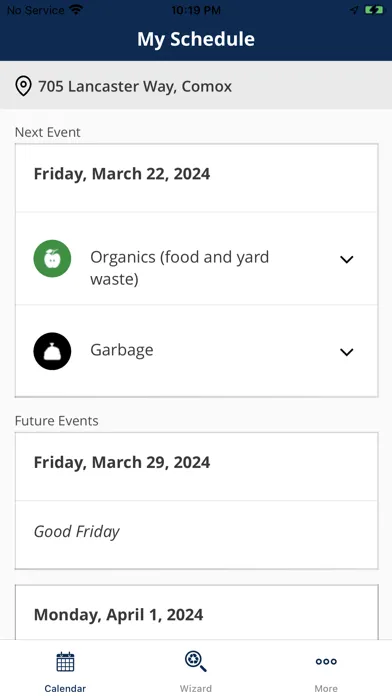Image resolution: width=392 pixels, height=696 pixels.
Task: Open Monday, April 1, 2024 event card
Action: point(197,614)
